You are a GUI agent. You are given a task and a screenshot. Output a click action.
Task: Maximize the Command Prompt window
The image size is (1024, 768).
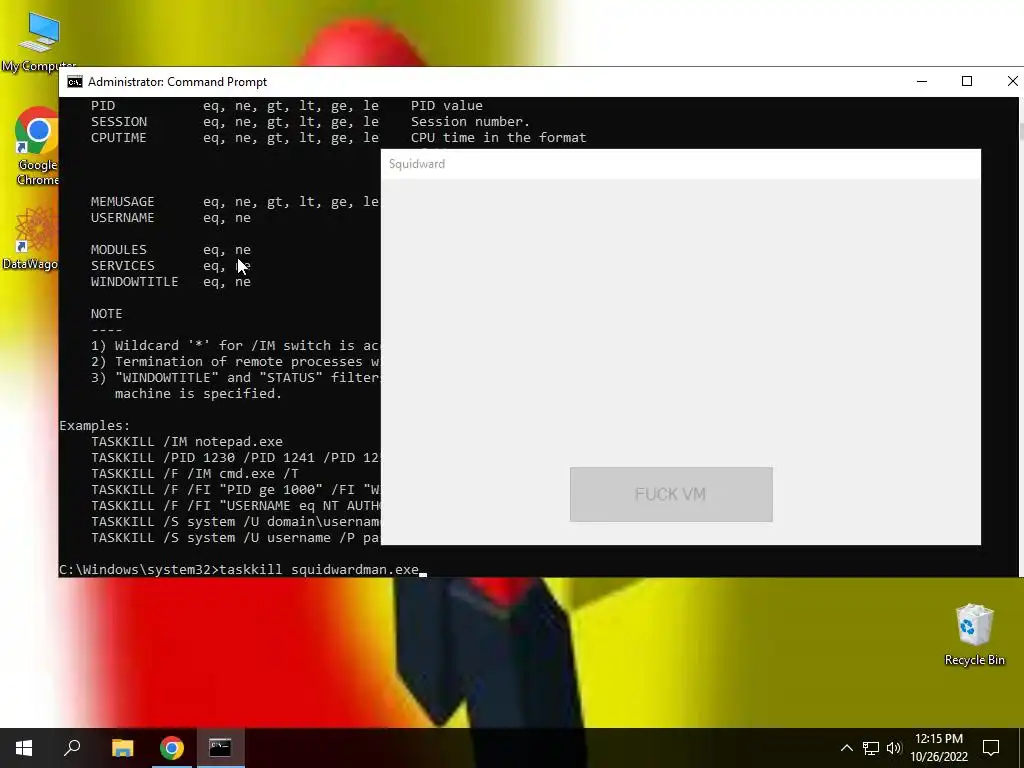(967, 82)
